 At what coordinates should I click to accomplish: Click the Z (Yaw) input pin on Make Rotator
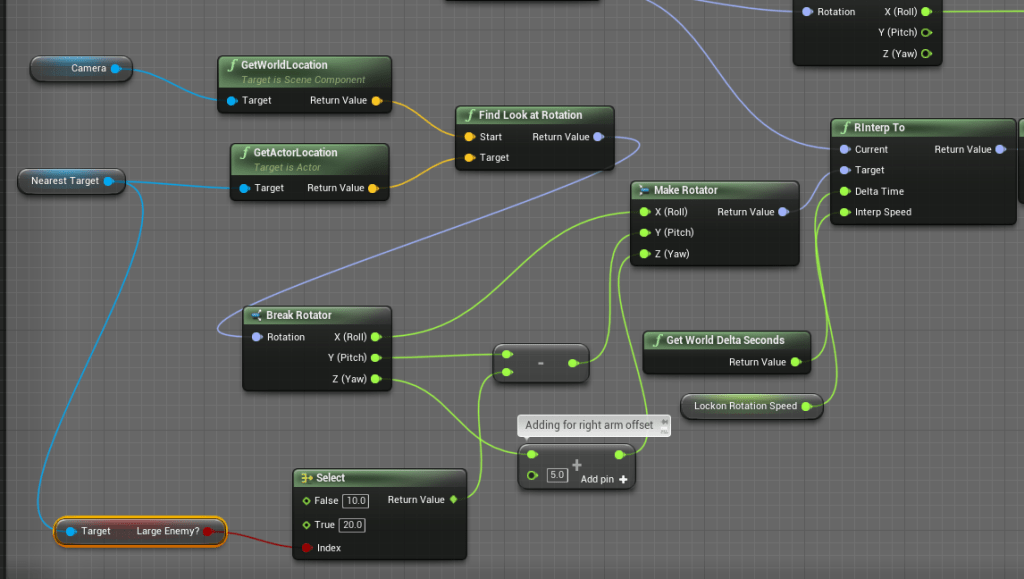pyautogui.click(x=644, y=254)
